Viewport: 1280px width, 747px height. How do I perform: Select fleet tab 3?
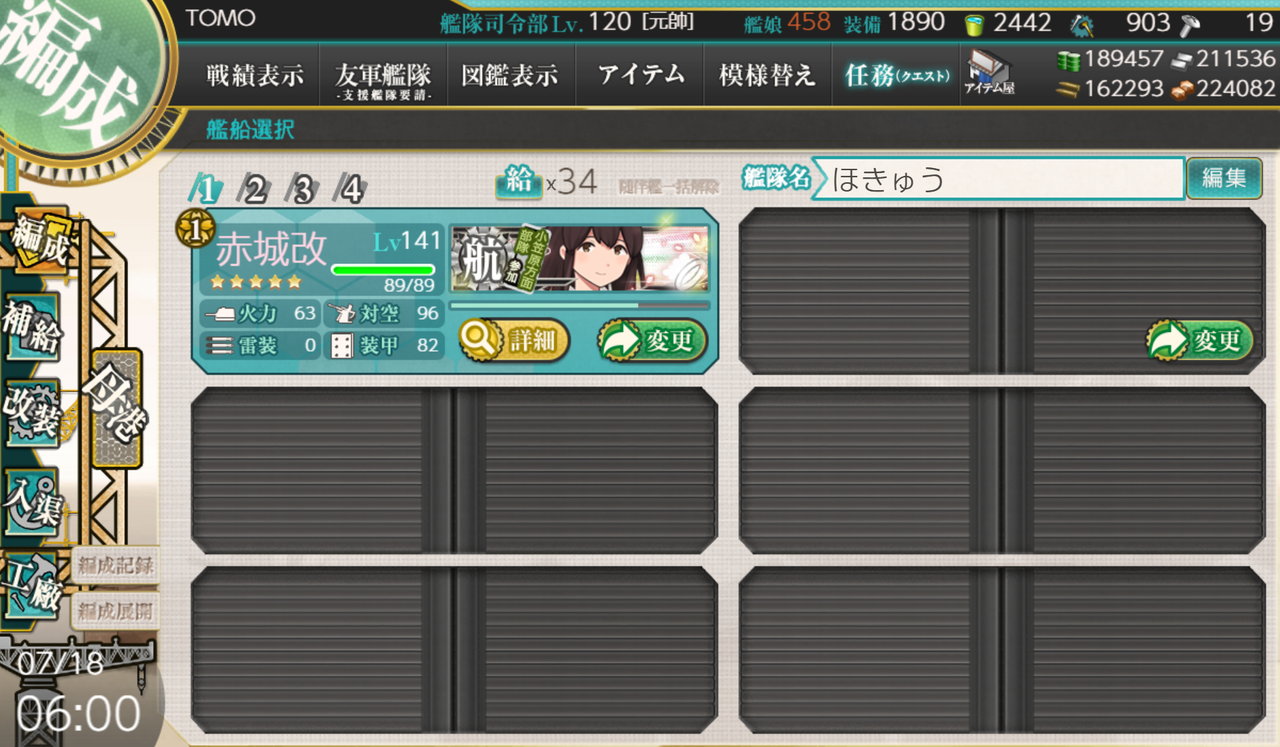point(303,188)
